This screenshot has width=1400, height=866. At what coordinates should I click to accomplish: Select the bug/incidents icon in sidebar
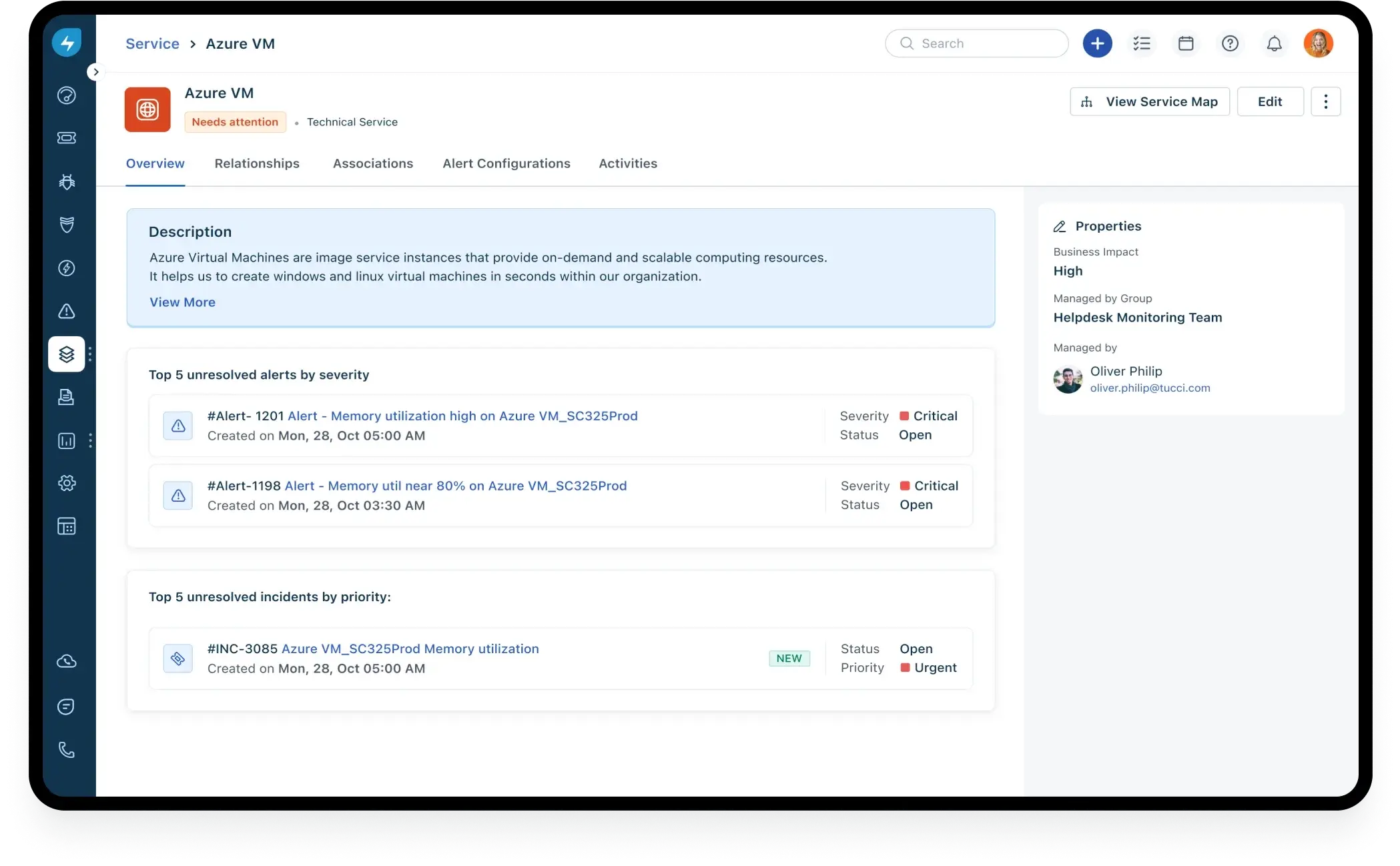tap(67, 182)
